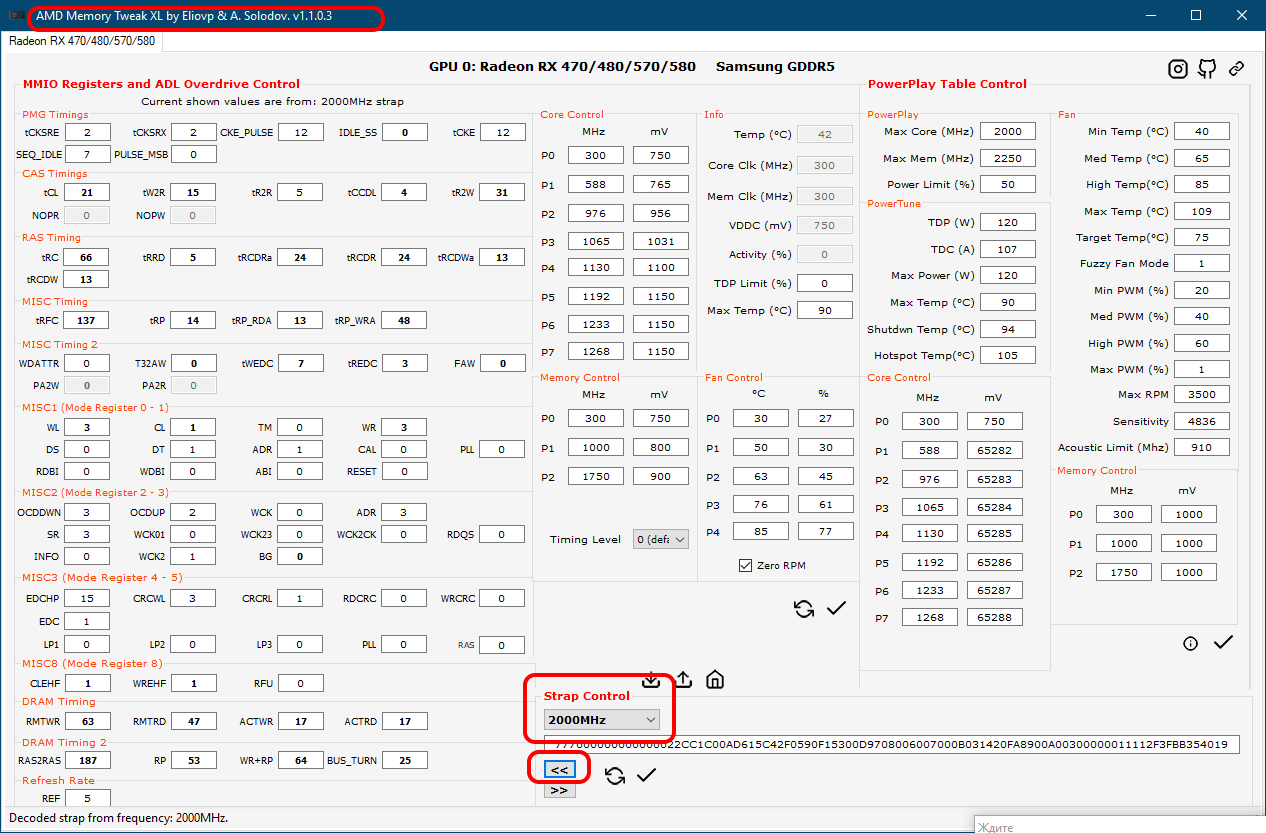The image size is (1266, 833).
Task: Click the PowerPlay Core Control P1 mV field 65282
Action: click(994, 450)
